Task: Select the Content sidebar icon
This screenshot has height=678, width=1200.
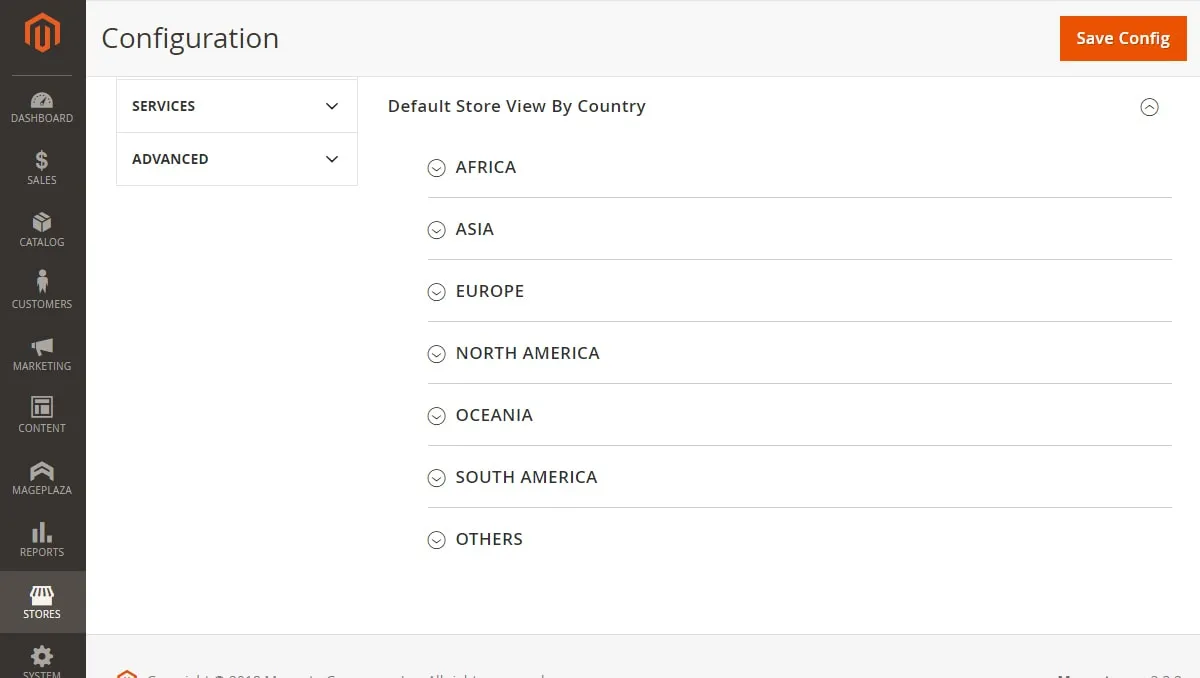Action: [42, 416]
